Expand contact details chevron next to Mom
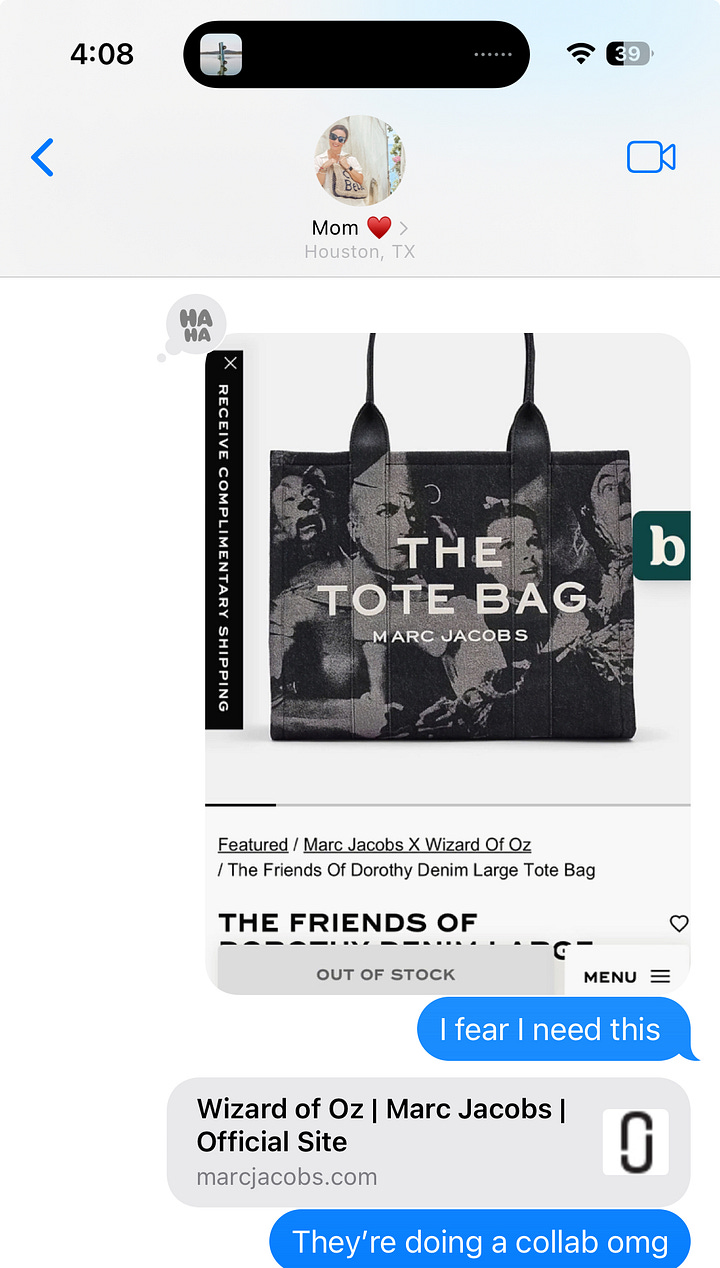720x1268 pixels. 403,228
